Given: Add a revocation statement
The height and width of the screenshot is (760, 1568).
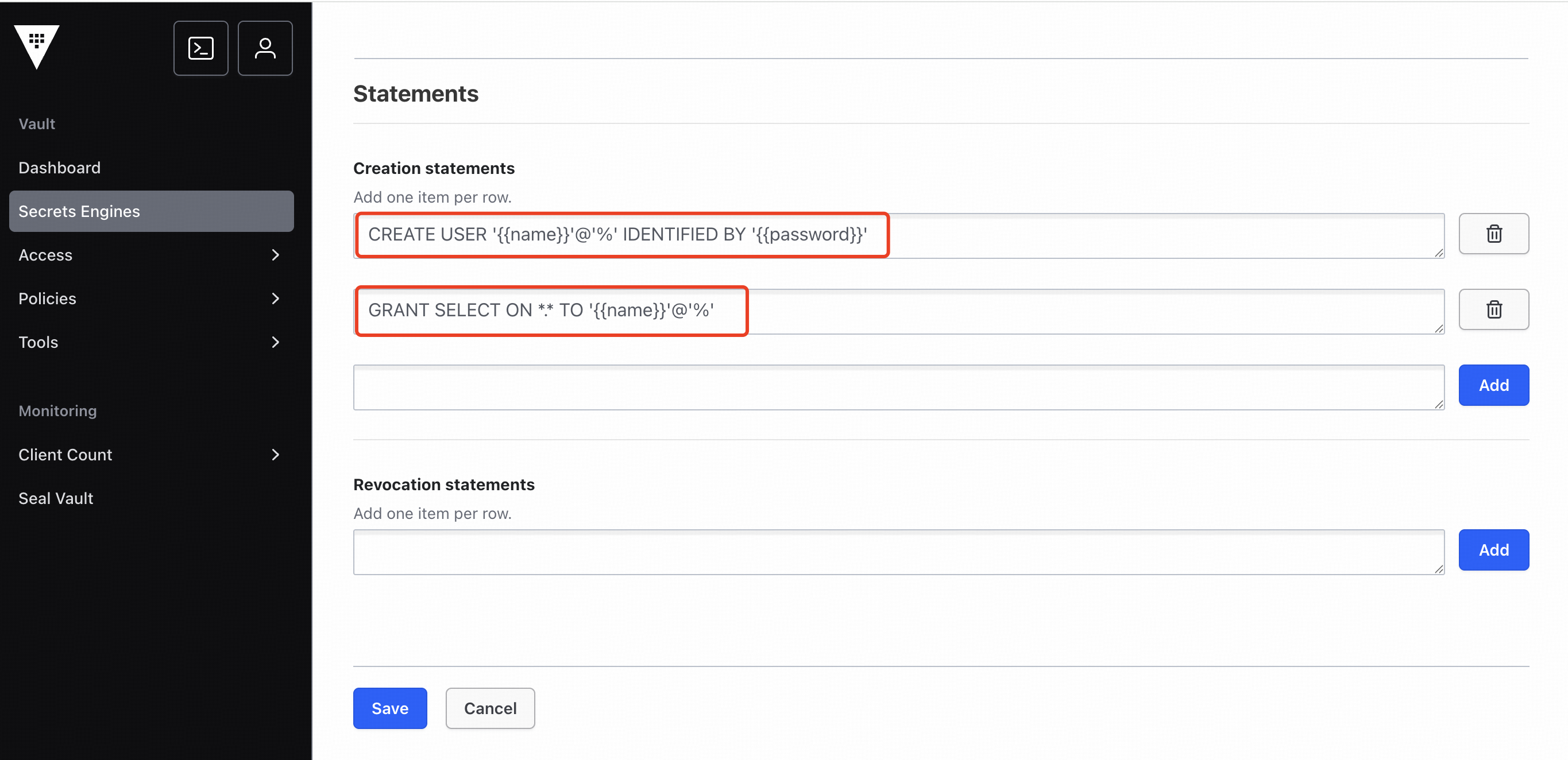Looking at the screenshot, I should pyautogui.click(x=1493, y=550).
